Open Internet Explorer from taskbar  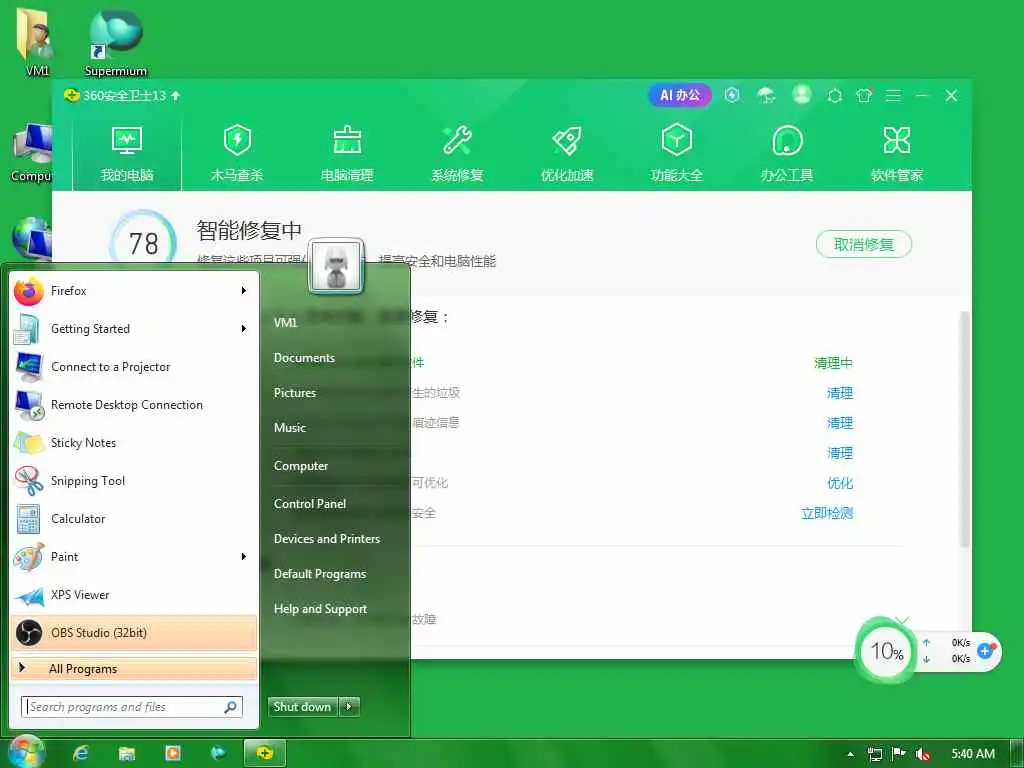click(81, 754)
